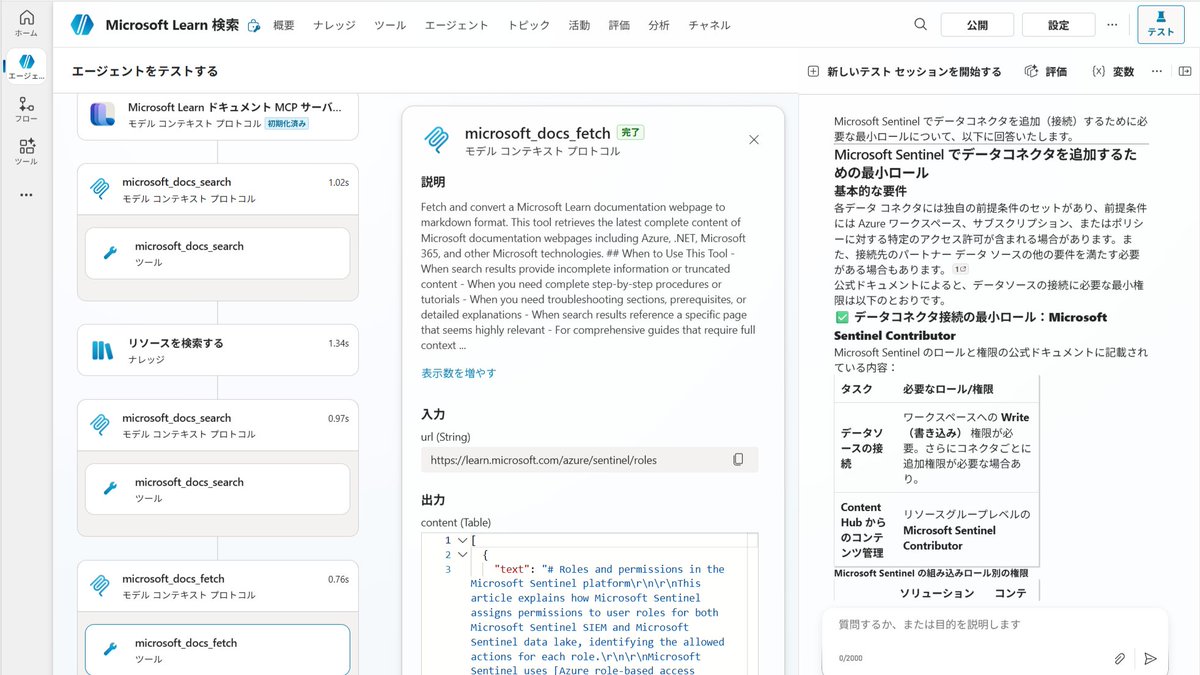Image resolution: width=1200 pixels, height=675 pixels.
Task: Open the ホーム page in sidebar
Action: coord(26,23)
